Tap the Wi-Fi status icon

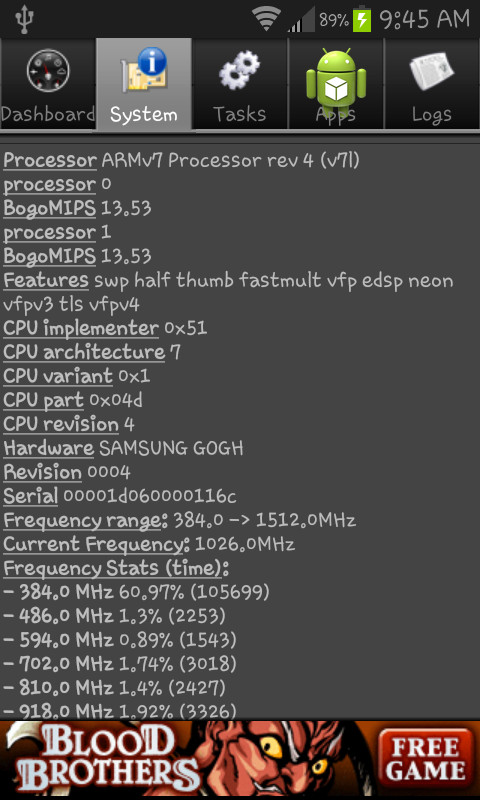click(266, 19)
